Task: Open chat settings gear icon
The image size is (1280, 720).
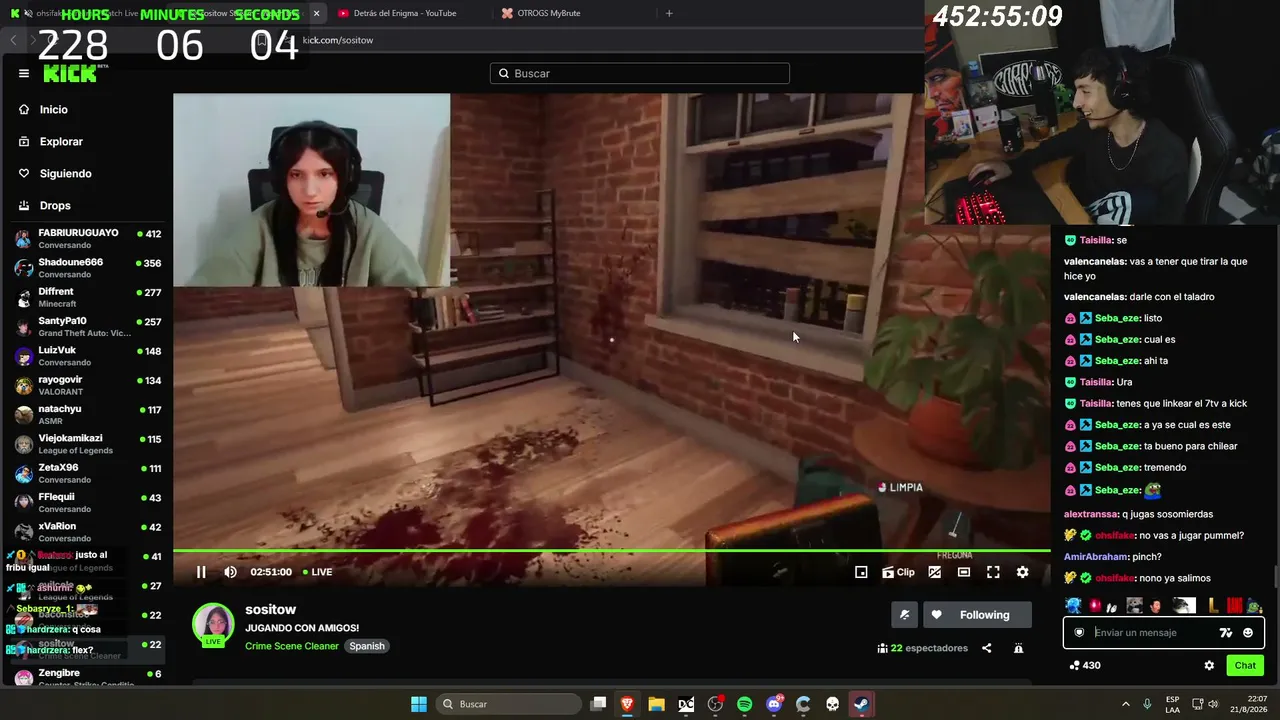Action: pyautogui.click(x=1209, y=665)
